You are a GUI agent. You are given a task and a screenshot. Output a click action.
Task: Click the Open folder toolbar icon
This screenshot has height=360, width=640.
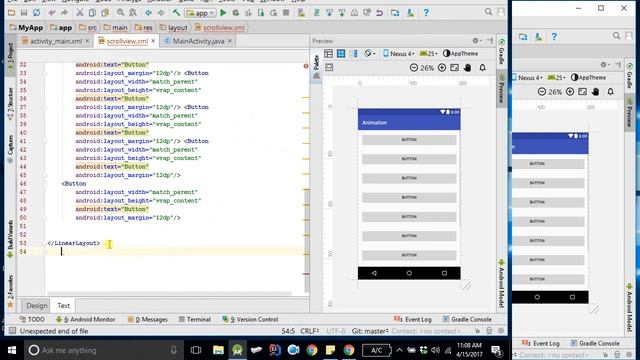click(x=11, y=13)
